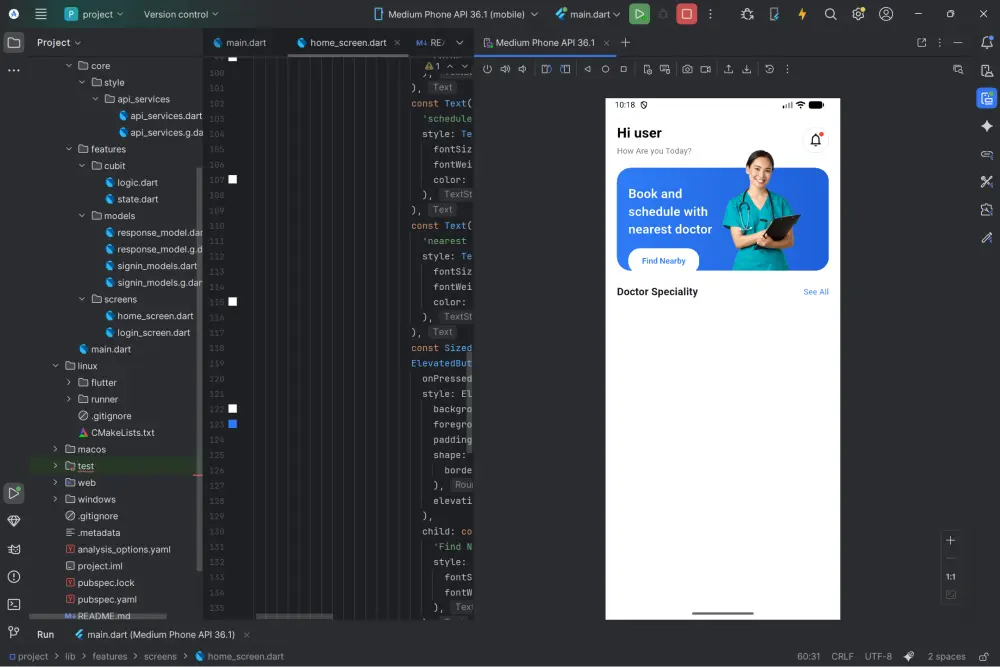Take a screenshot with the camera icon
Image resolution: width=1000 pixels, height=667 pixels.
coord(685,69)
